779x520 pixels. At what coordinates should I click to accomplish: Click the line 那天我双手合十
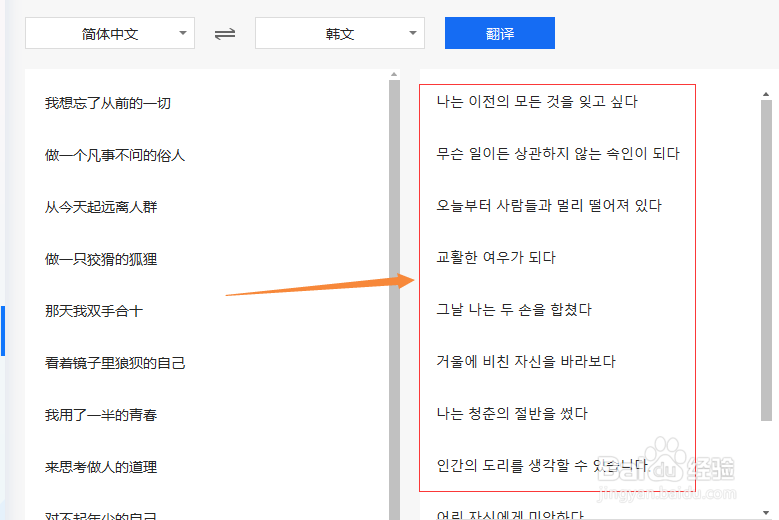point(94,311)
